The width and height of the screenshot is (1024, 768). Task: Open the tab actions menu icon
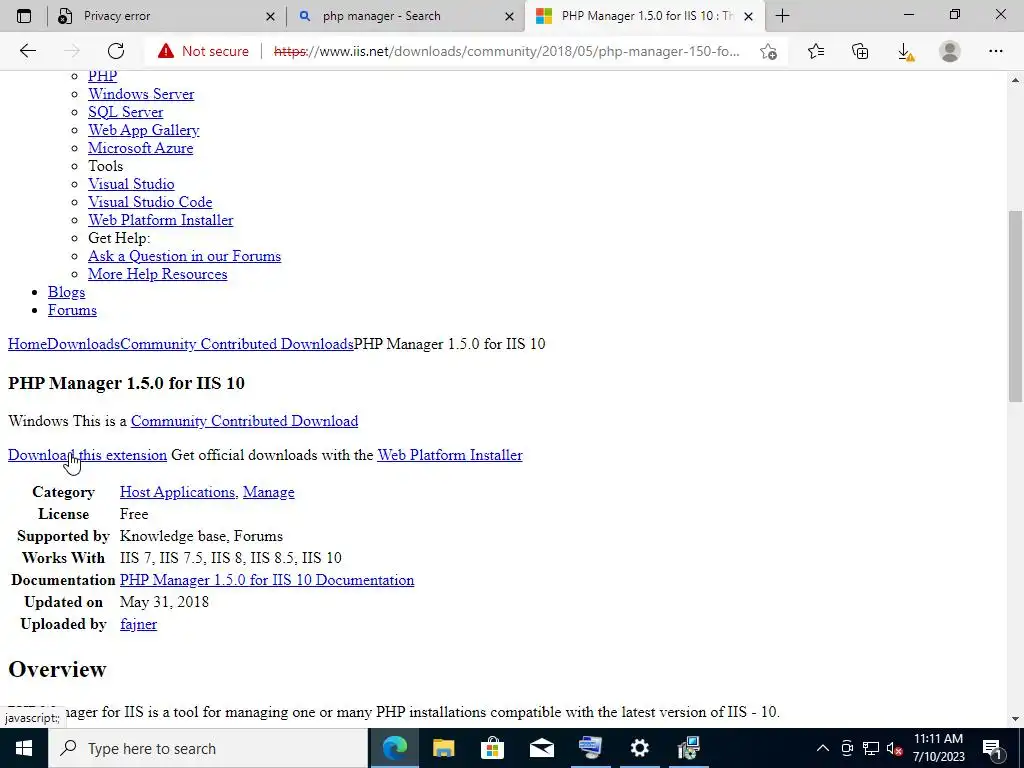24,16
